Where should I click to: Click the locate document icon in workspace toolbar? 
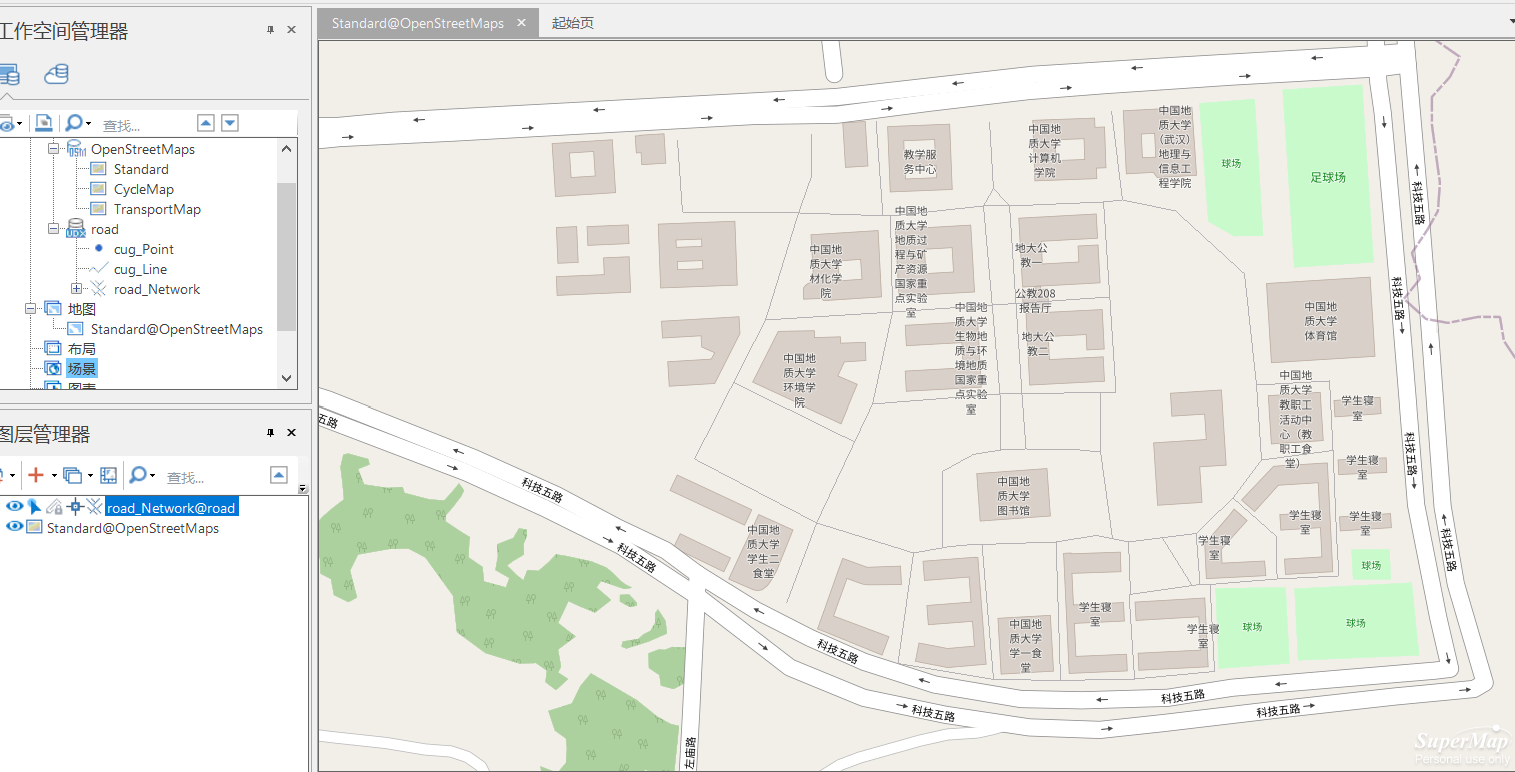point(43,123)
